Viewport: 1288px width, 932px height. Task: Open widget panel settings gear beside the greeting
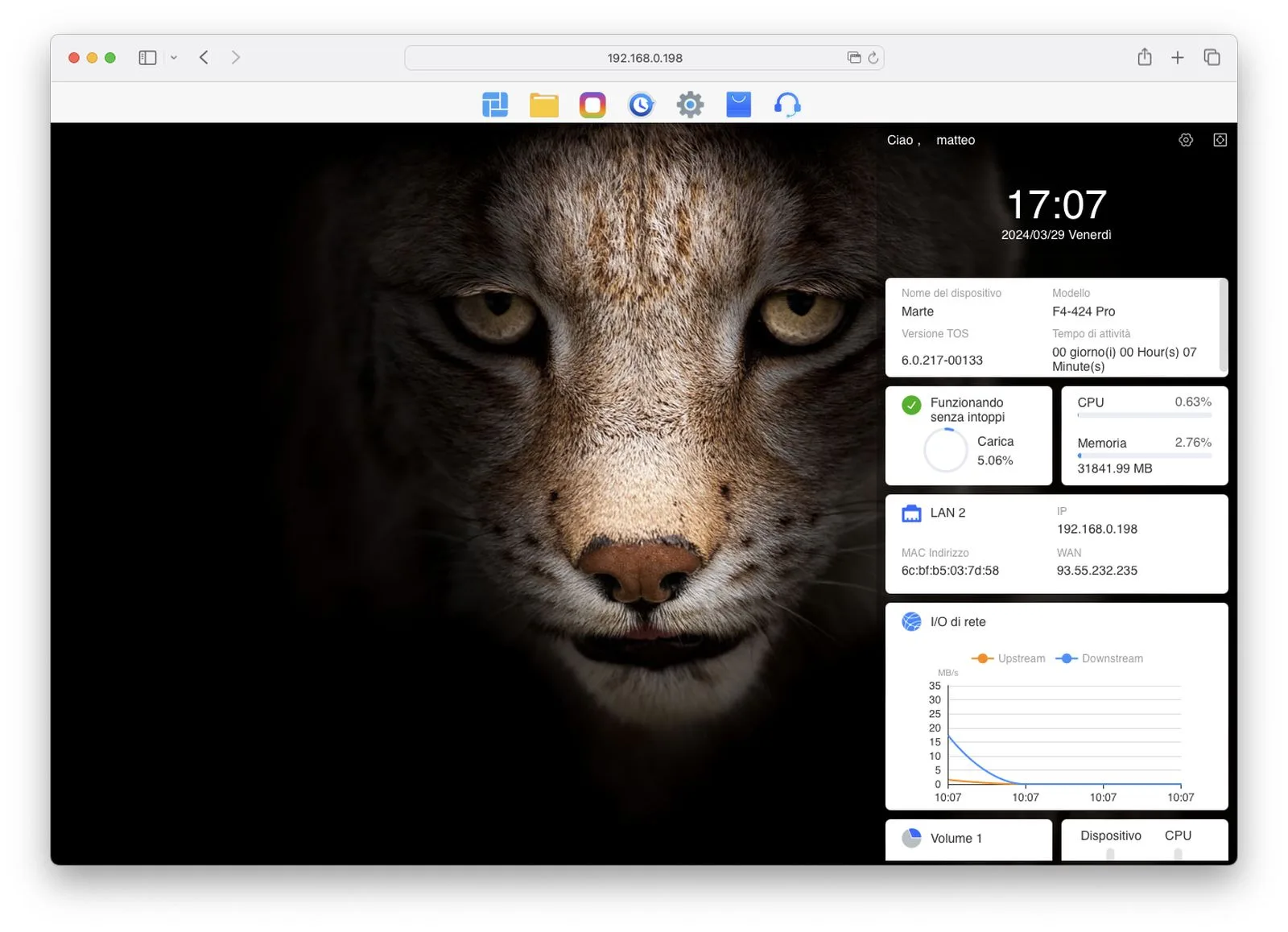point(1186,140)
